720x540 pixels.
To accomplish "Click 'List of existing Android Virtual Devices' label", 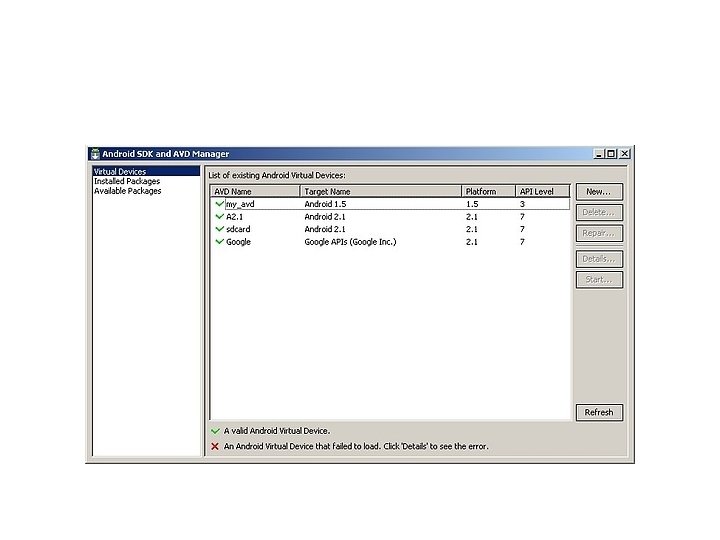I will tap(277, 175).
